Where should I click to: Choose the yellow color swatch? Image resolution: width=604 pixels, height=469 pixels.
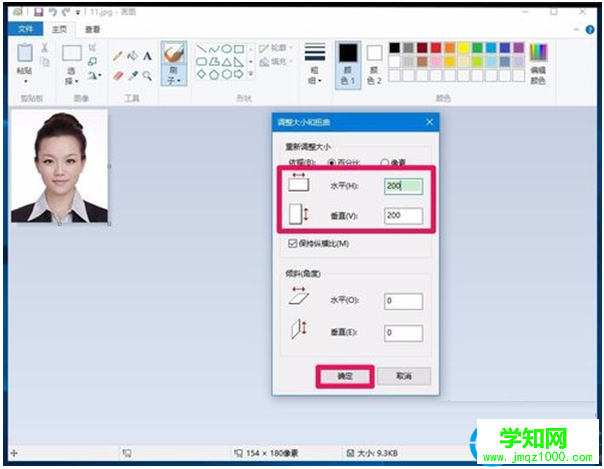pos(463,48)
